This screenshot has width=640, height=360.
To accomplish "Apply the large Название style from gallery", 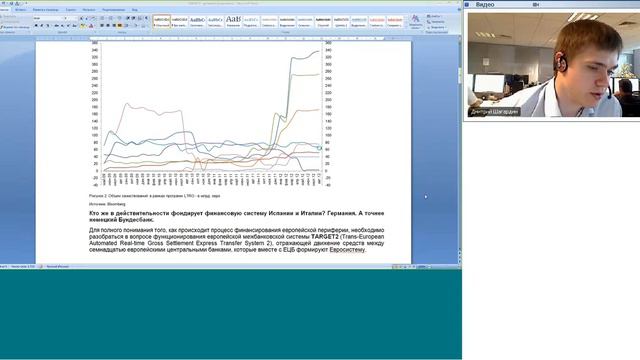I will 233,22.
